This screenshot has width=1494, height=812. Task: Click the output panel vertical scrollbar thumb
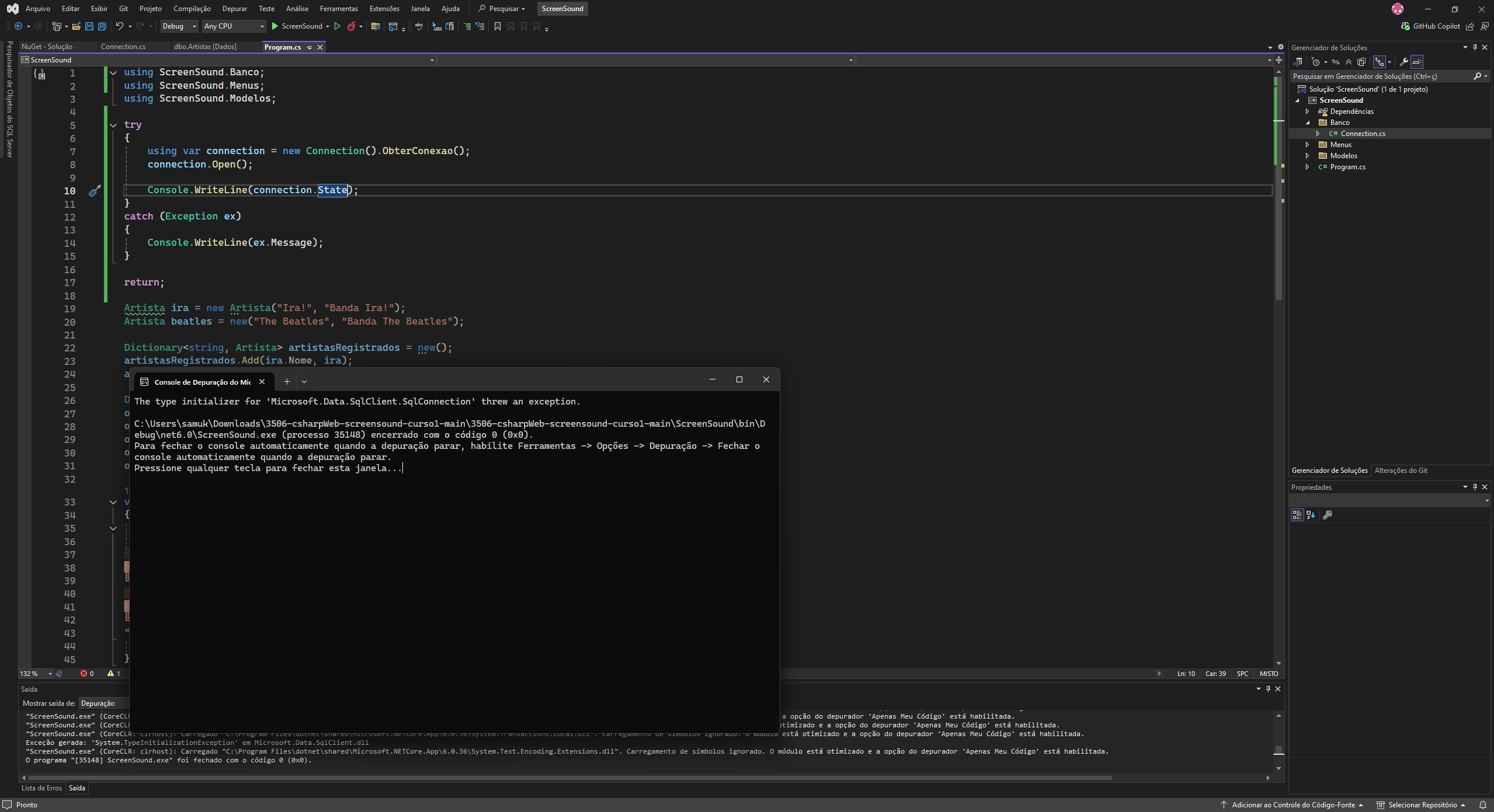pyautogui.click(x=1278, y=750)
